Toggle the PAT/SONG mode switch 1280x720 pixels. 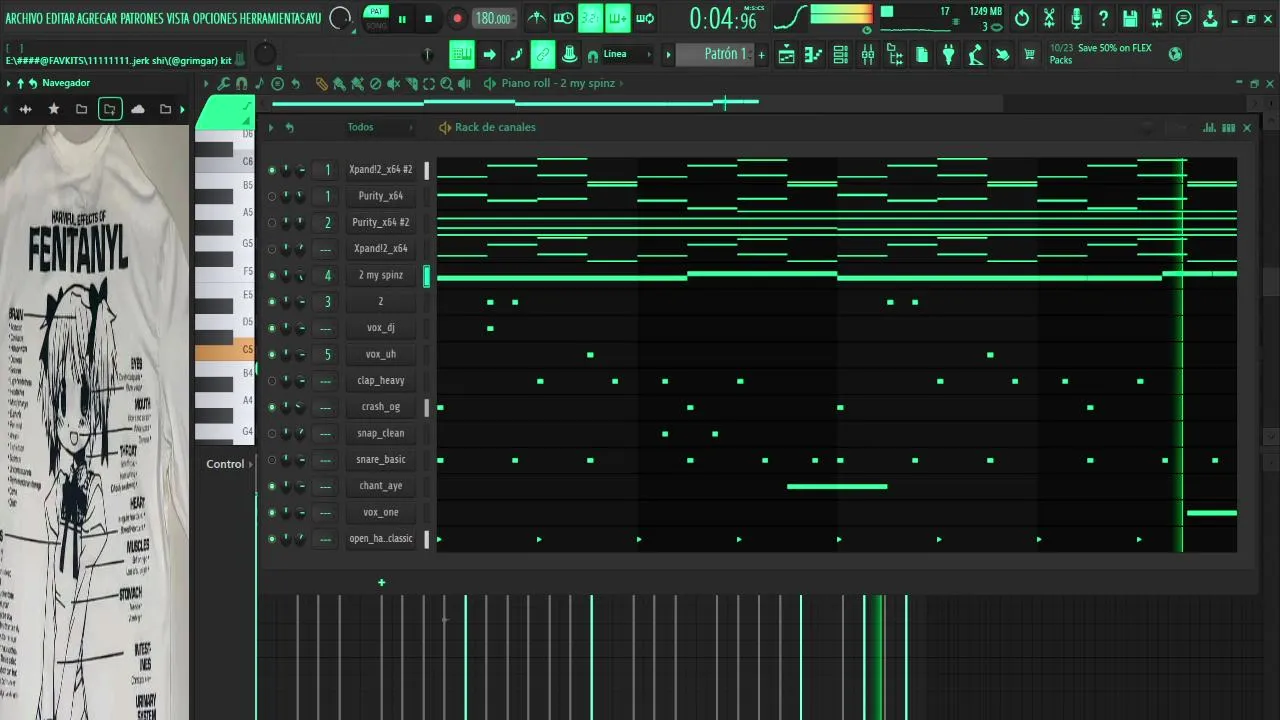click(x=376, y=18)
